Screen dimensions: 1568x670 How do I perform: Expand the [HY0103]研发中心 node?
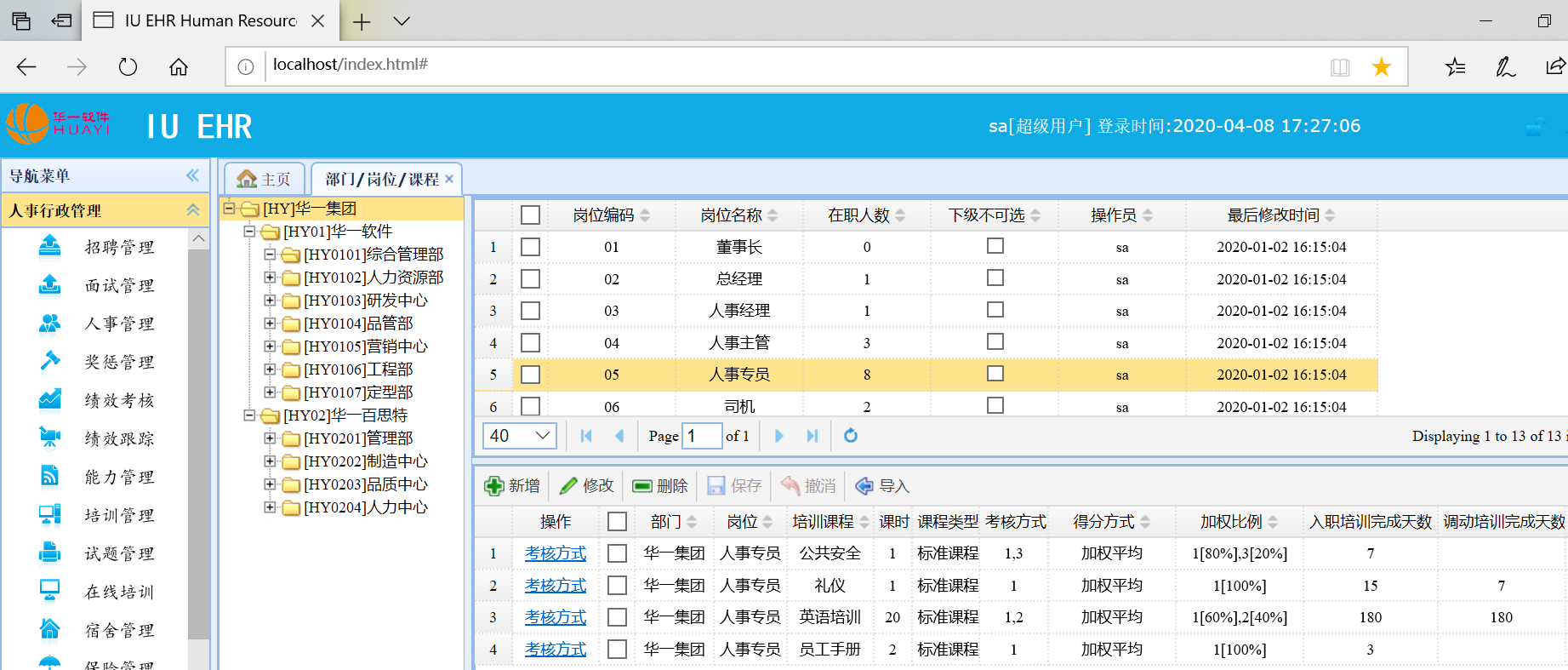point(270,300)
